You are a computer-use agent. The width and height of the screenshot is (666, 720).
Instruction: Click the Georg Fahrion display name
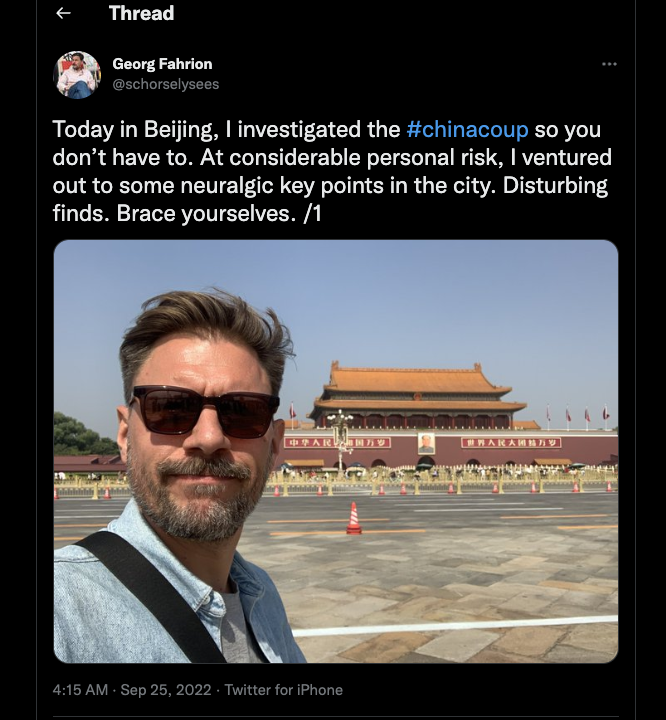[162, 64]
